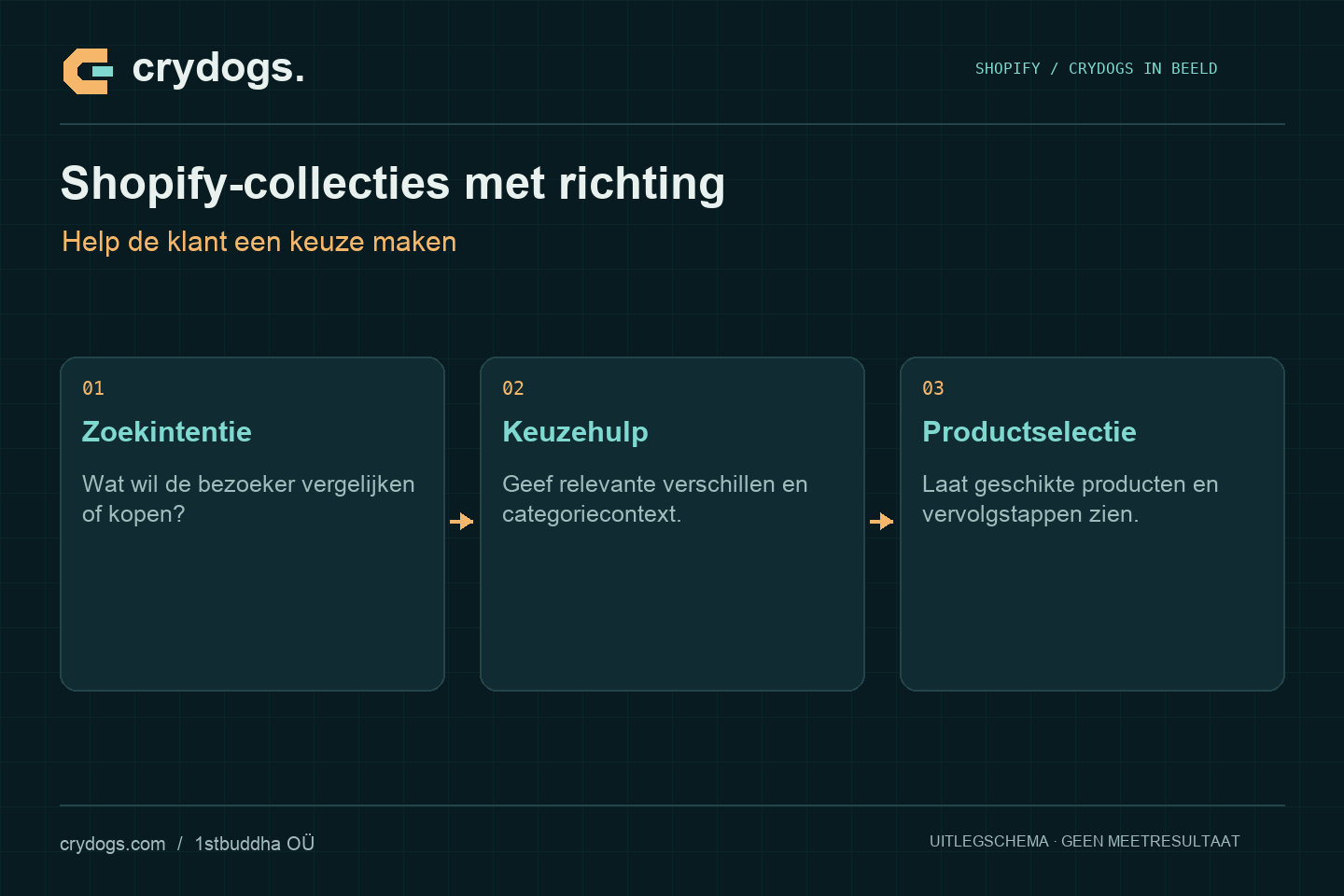Click the arrow between Zoekintentie and Keuzehulp
1344x896 pixels.
(x=462, y=521)
